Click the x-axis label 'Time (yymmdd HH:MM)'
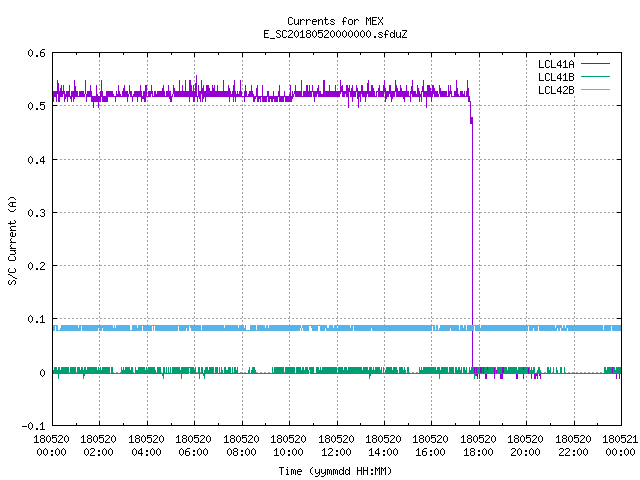 click(x=335, y=471)
